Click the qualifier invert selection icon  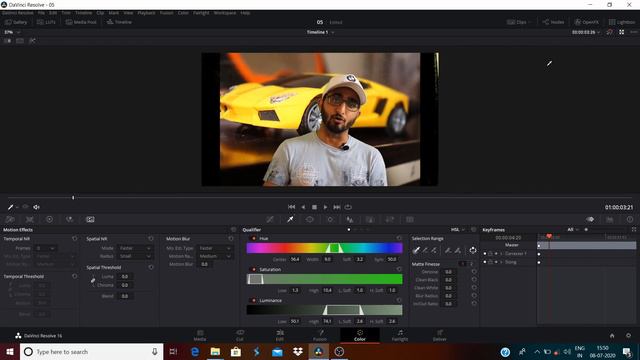tap(473, 250)
